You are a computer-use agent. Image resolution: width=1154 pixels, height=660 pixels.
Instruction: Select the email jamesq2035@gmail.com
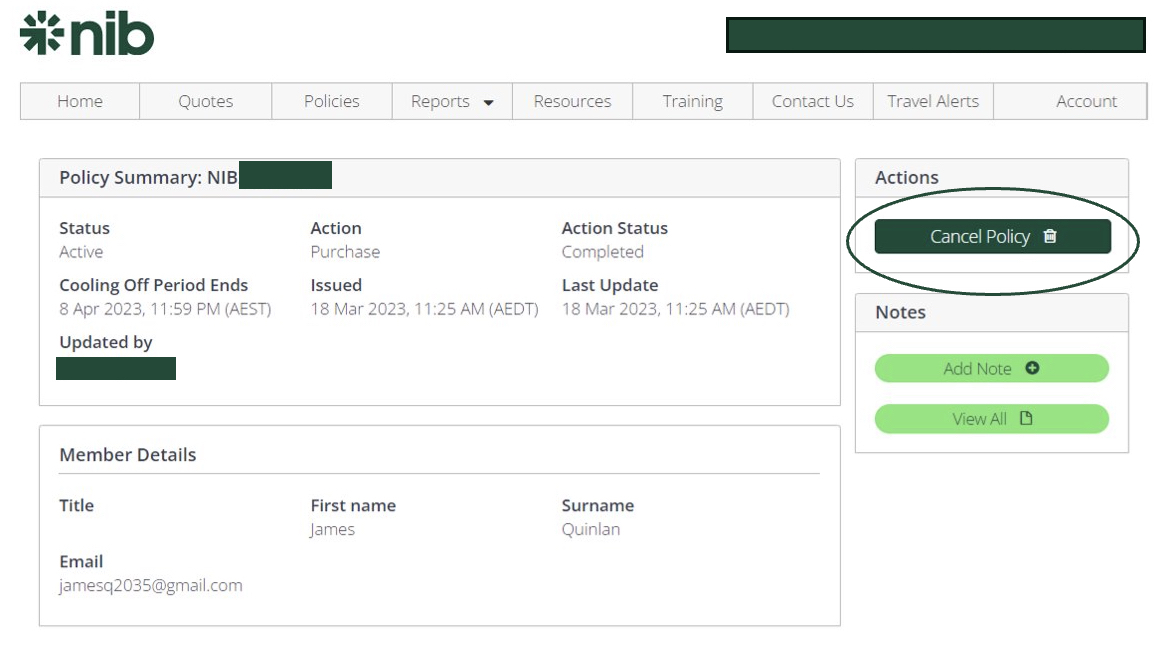151,585
